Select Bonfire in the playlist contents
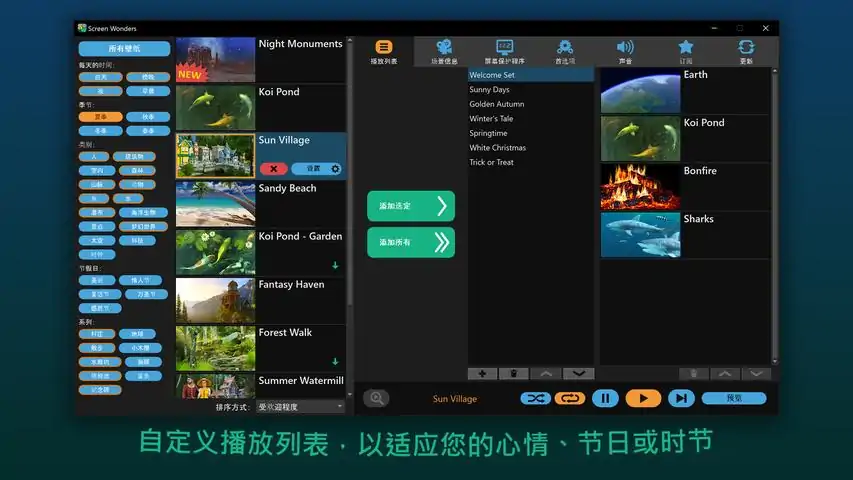The height and width of the screenshot is (480, 853). click(685, 187)
